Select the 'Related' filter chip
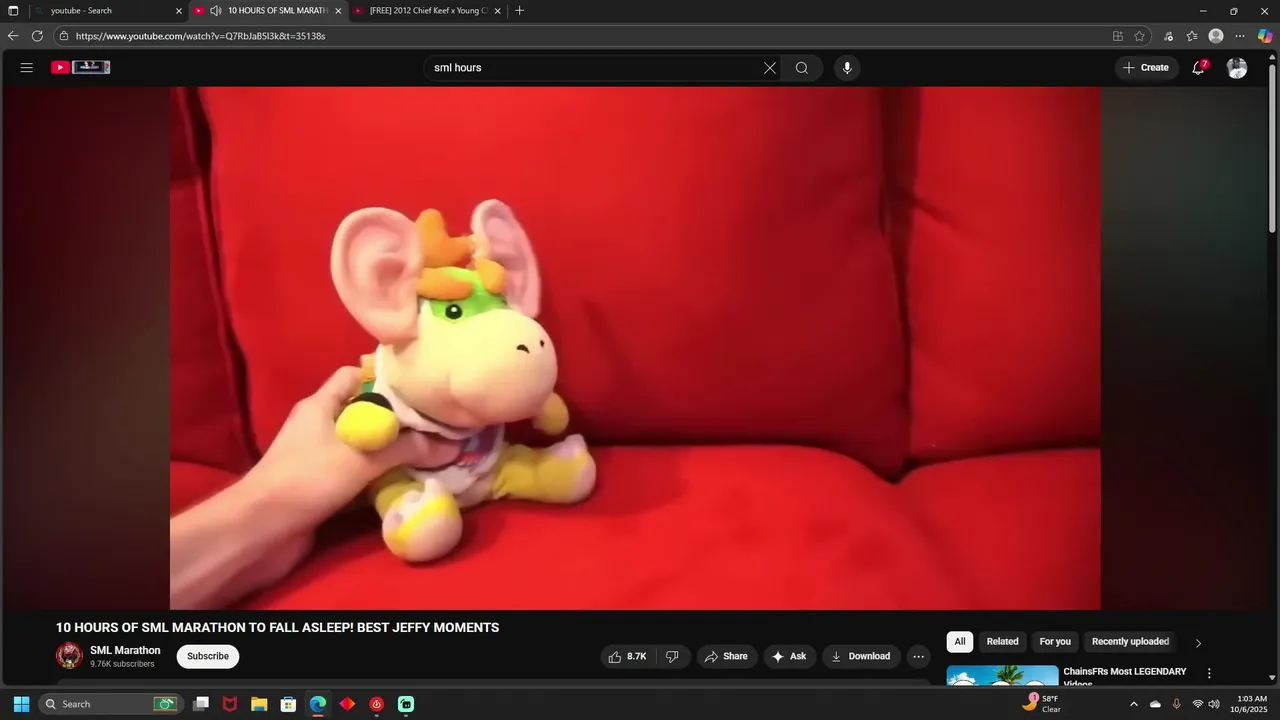1280x720 pixels. (1002, 642)
